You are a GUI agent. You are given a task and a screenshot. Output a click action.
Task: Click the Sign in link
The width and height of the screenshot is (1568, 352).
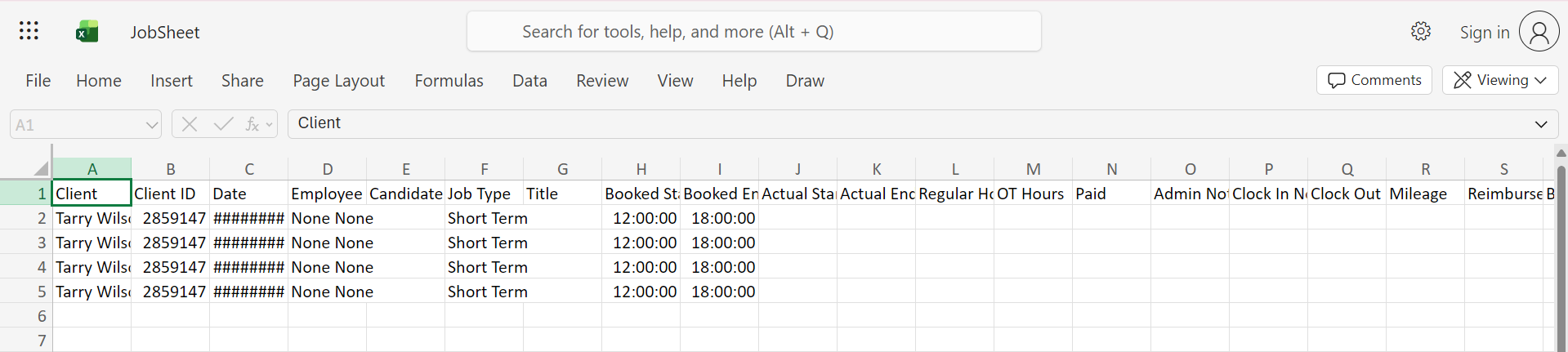coord(1484,33)
